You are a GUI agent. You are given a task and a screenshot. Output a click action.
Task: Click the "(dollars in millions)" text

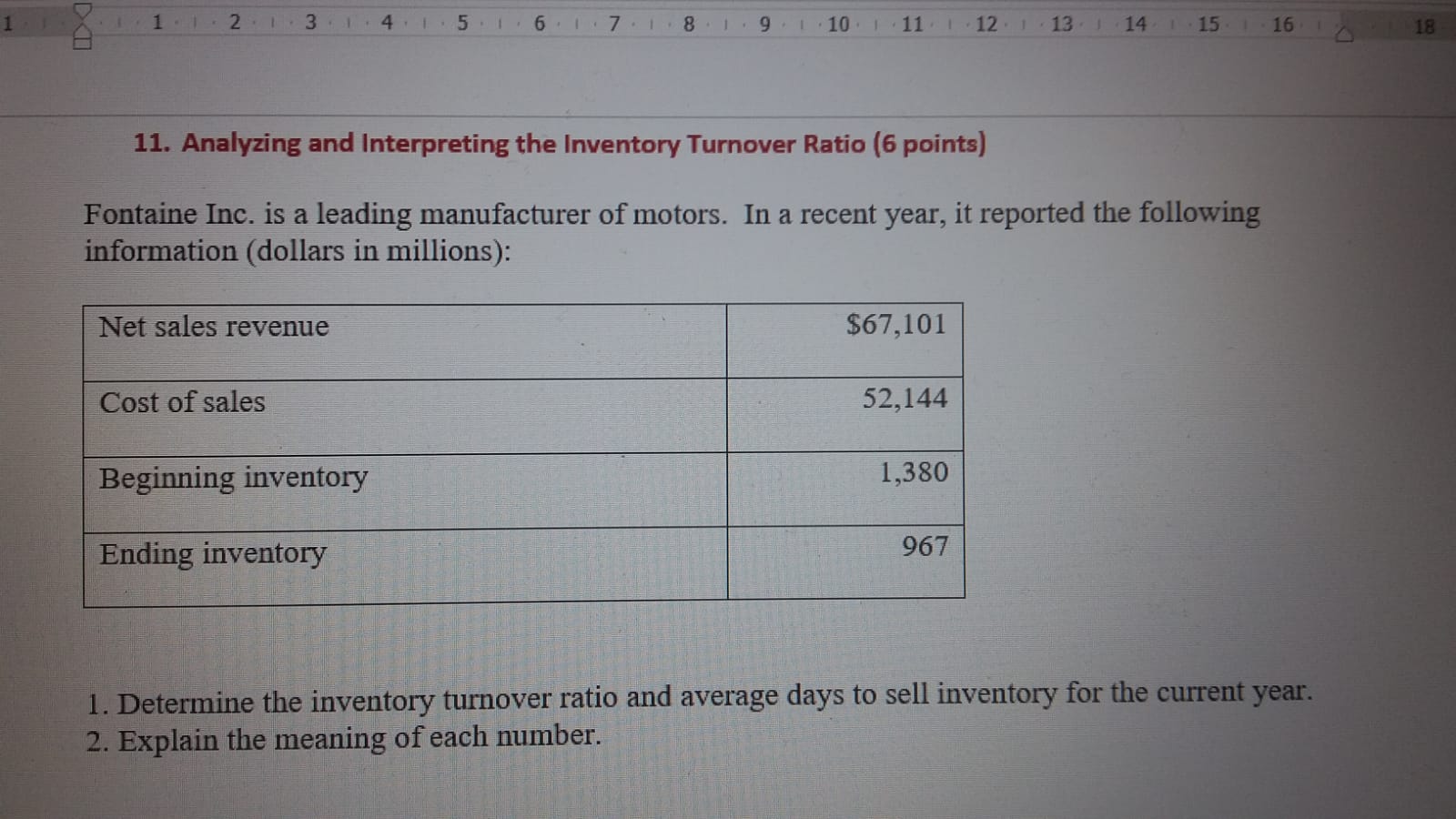379,251
